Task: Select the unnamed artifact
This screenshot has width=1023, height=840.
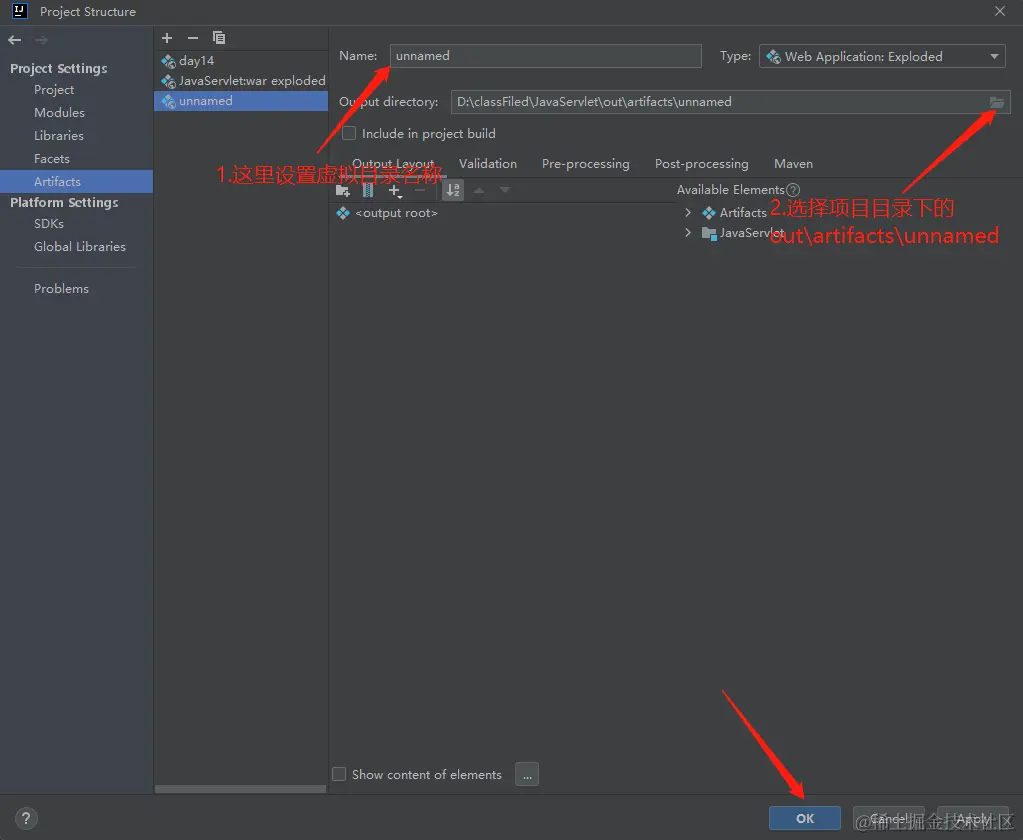Action: [x=241, y=101]
